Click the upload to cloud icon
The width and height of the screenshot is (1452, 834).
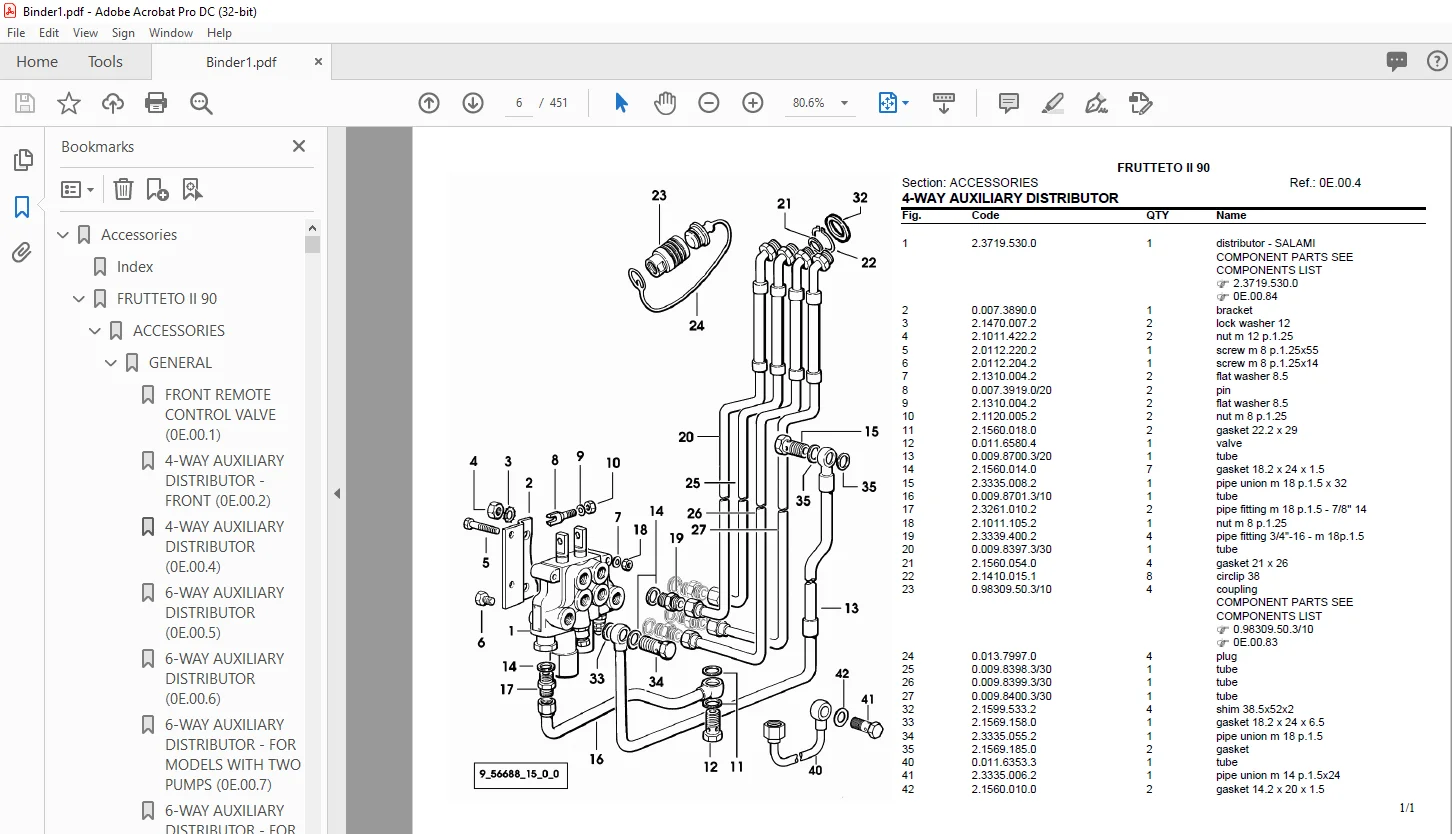(113, 103)
